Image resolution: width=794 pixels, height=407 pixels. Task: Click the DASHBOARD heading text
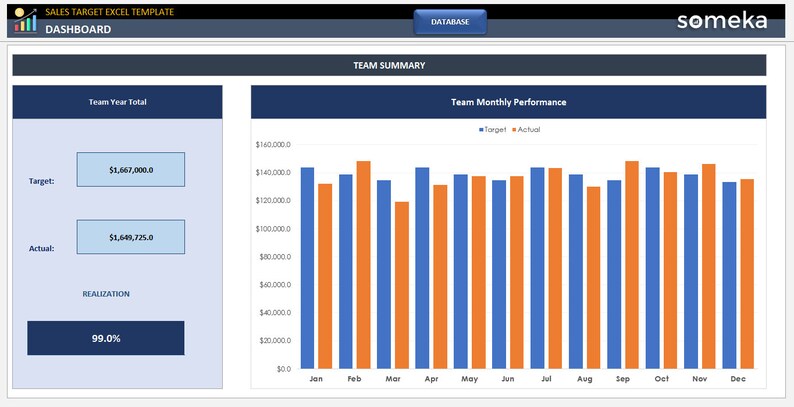(x=78, y=29)
